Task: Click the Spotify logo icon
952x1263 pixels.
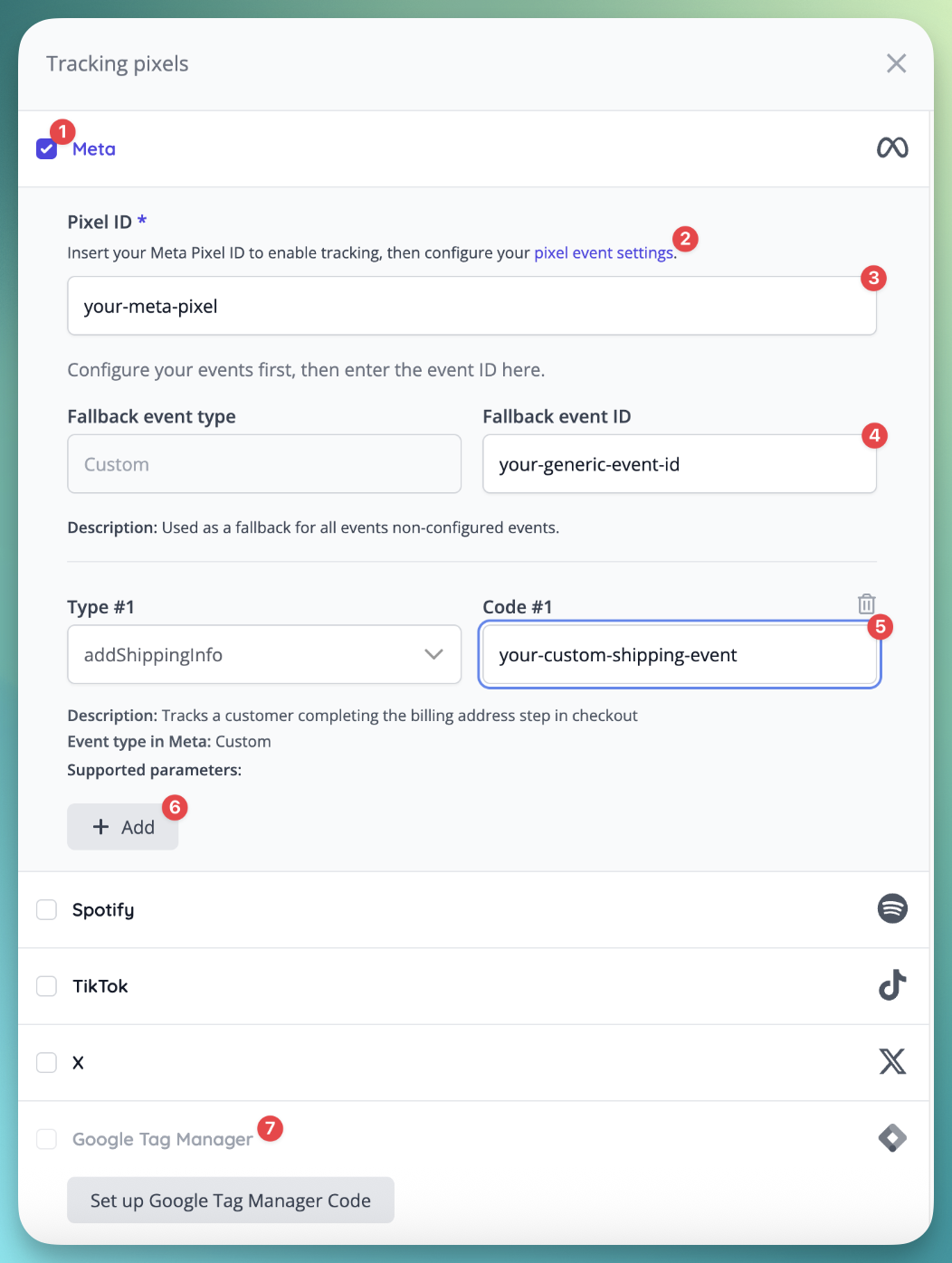Action: point(892,908)
